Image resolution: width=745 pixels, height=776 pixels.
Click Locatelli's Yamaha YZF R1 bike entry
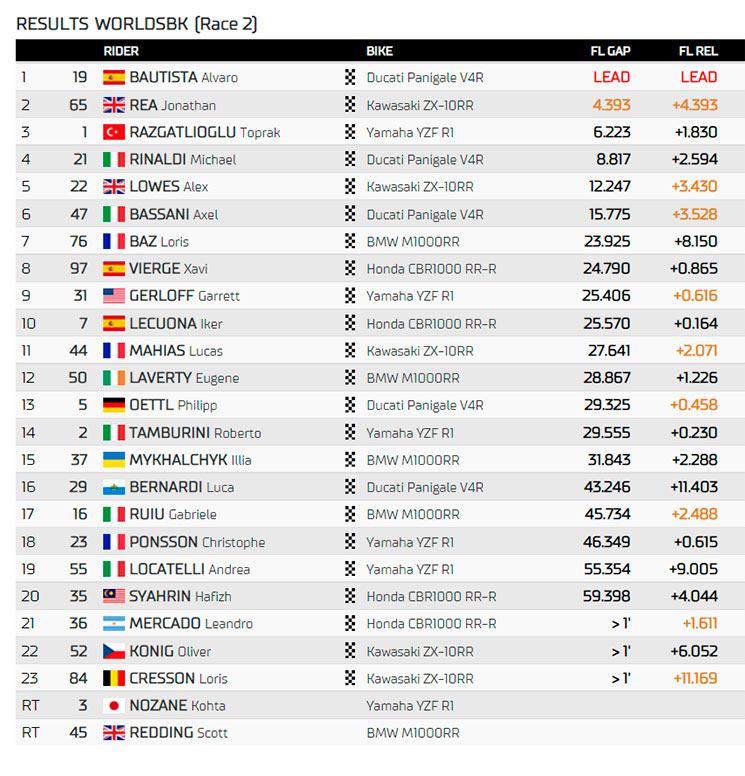point(410,569)
